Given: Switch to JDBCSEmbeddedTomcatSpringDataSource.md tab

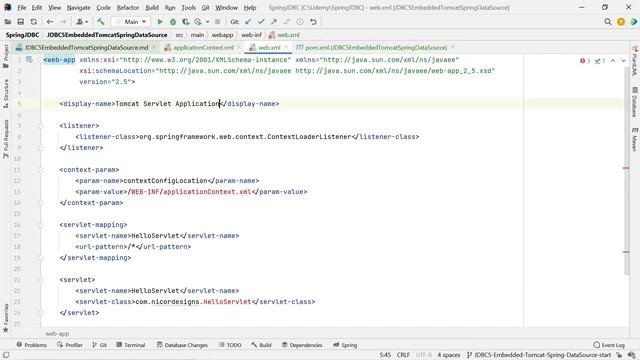Looking at the screenshot, I should point(86,47).
